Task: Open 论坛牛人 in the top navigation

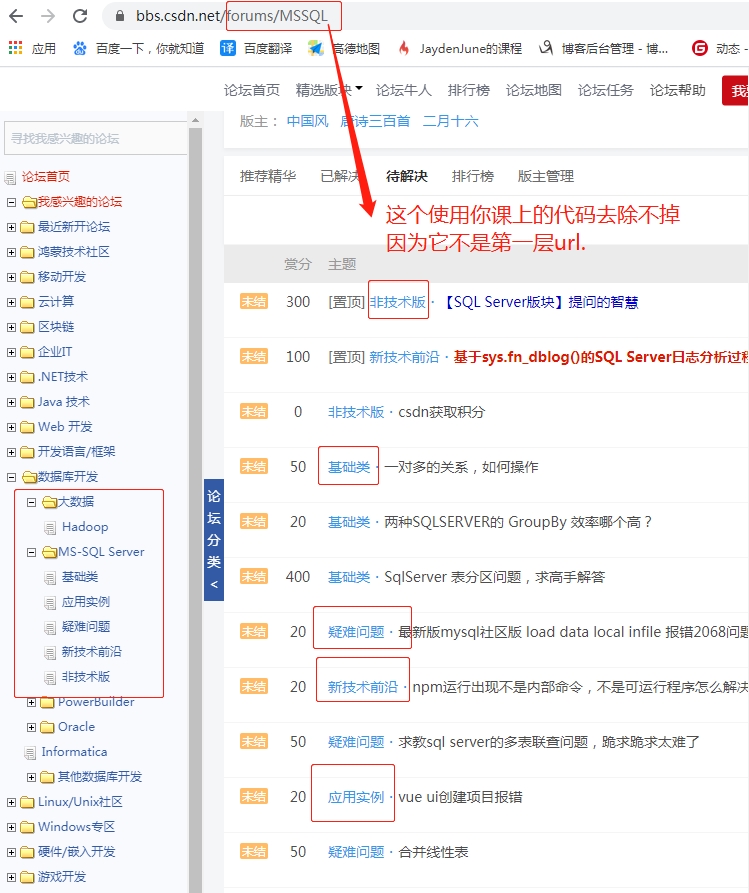Action: [404, 90]
